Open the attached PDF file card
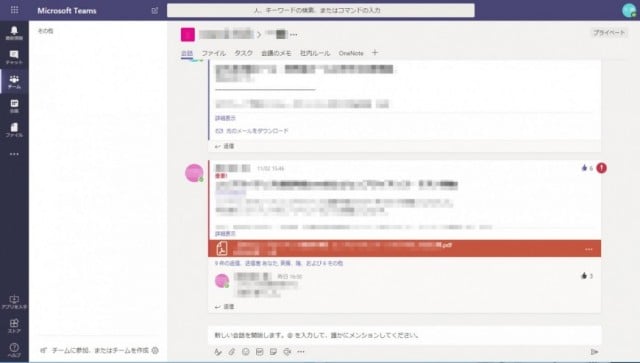 404,248
